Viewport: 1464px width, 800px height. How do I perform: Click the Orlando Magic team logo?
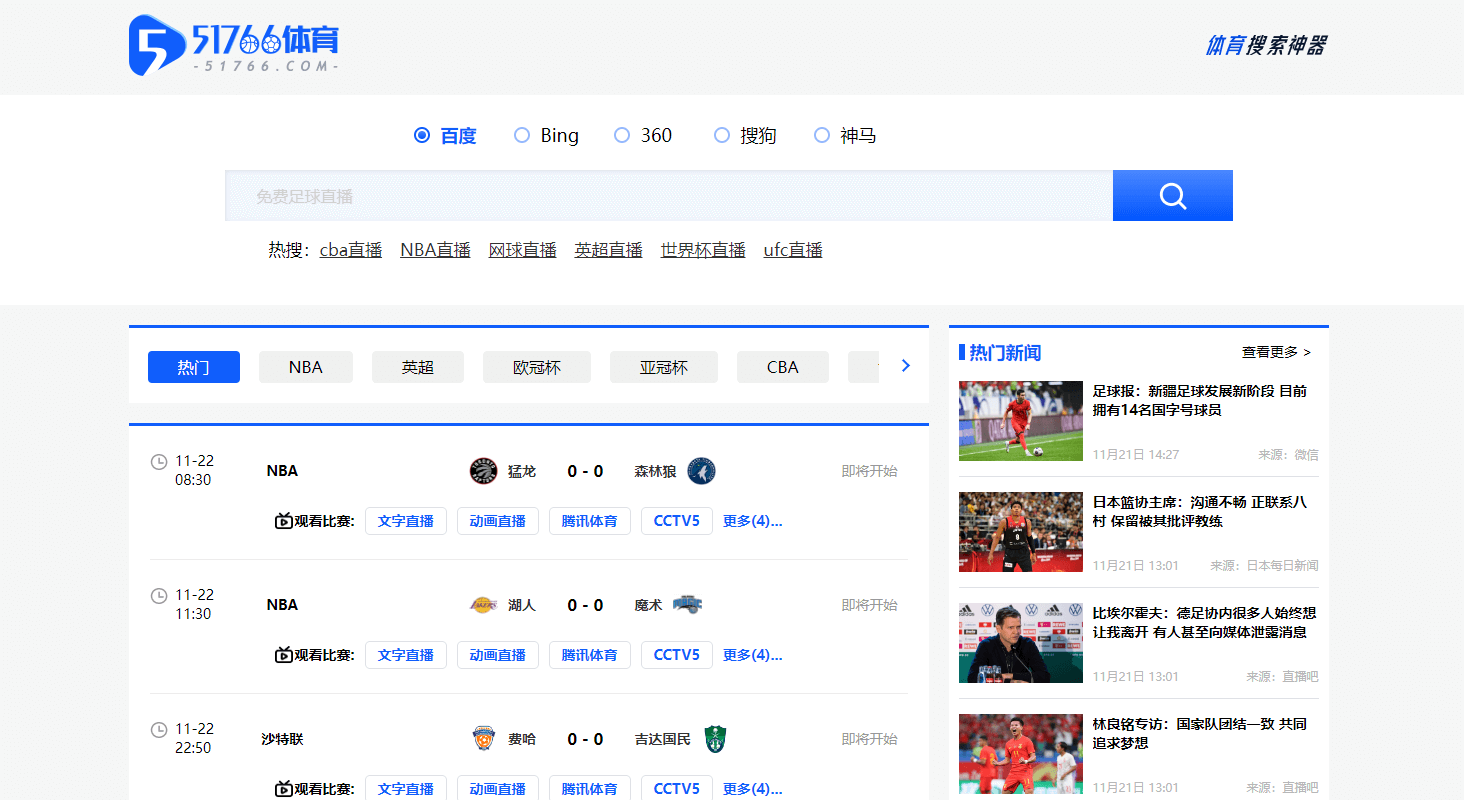pyautogui.click(x=687, y=605)
